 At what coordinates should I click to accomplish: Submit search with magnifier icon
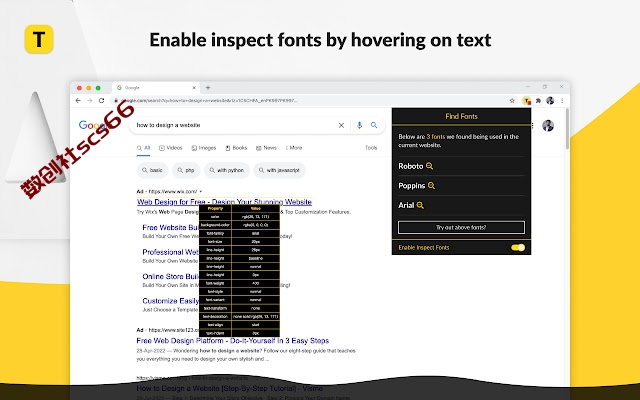(374, 125)
